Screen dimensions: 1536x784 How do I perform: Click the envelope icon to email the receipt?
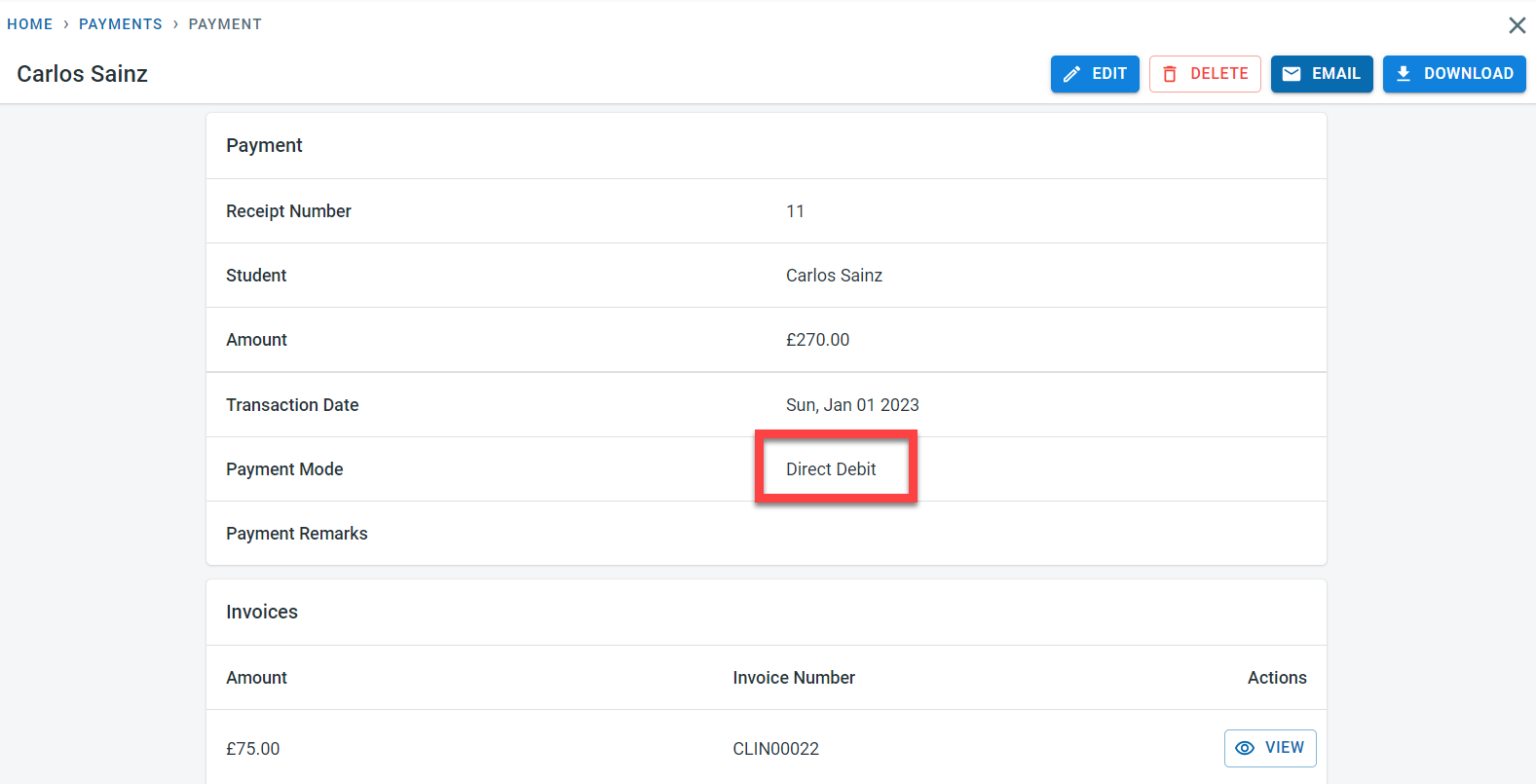click(x=1292, y=74)
